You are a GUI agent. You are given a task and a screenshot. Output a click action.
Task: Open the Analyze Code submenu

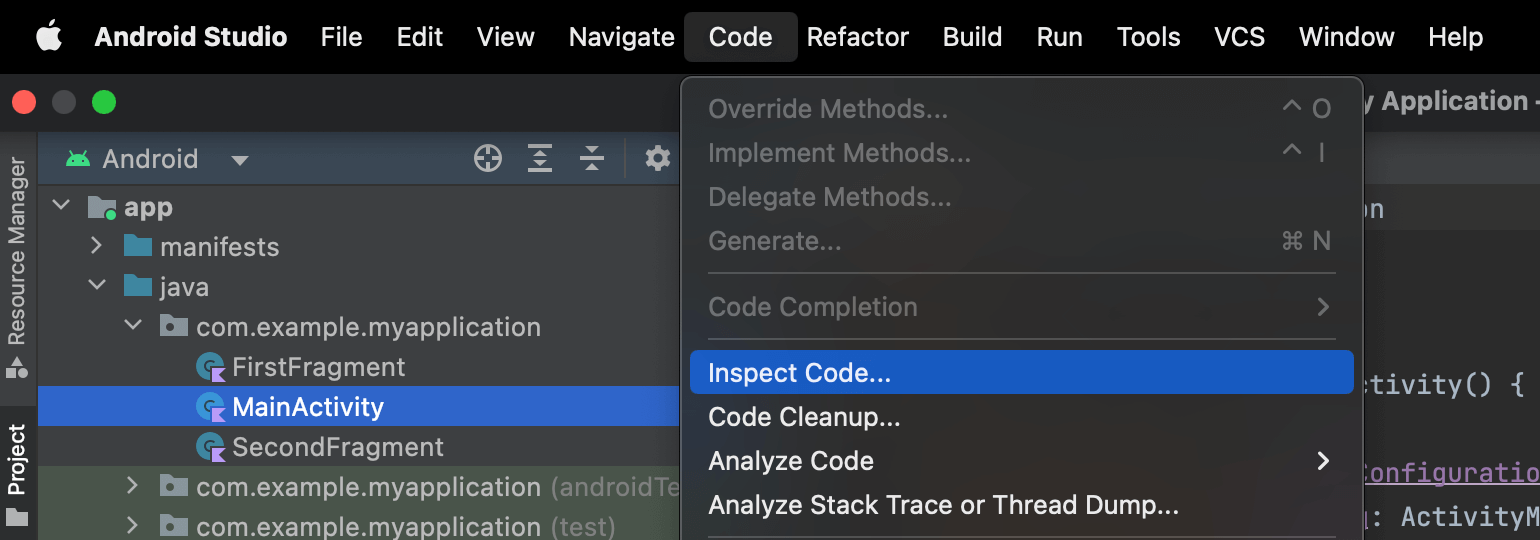(1022, 461)
